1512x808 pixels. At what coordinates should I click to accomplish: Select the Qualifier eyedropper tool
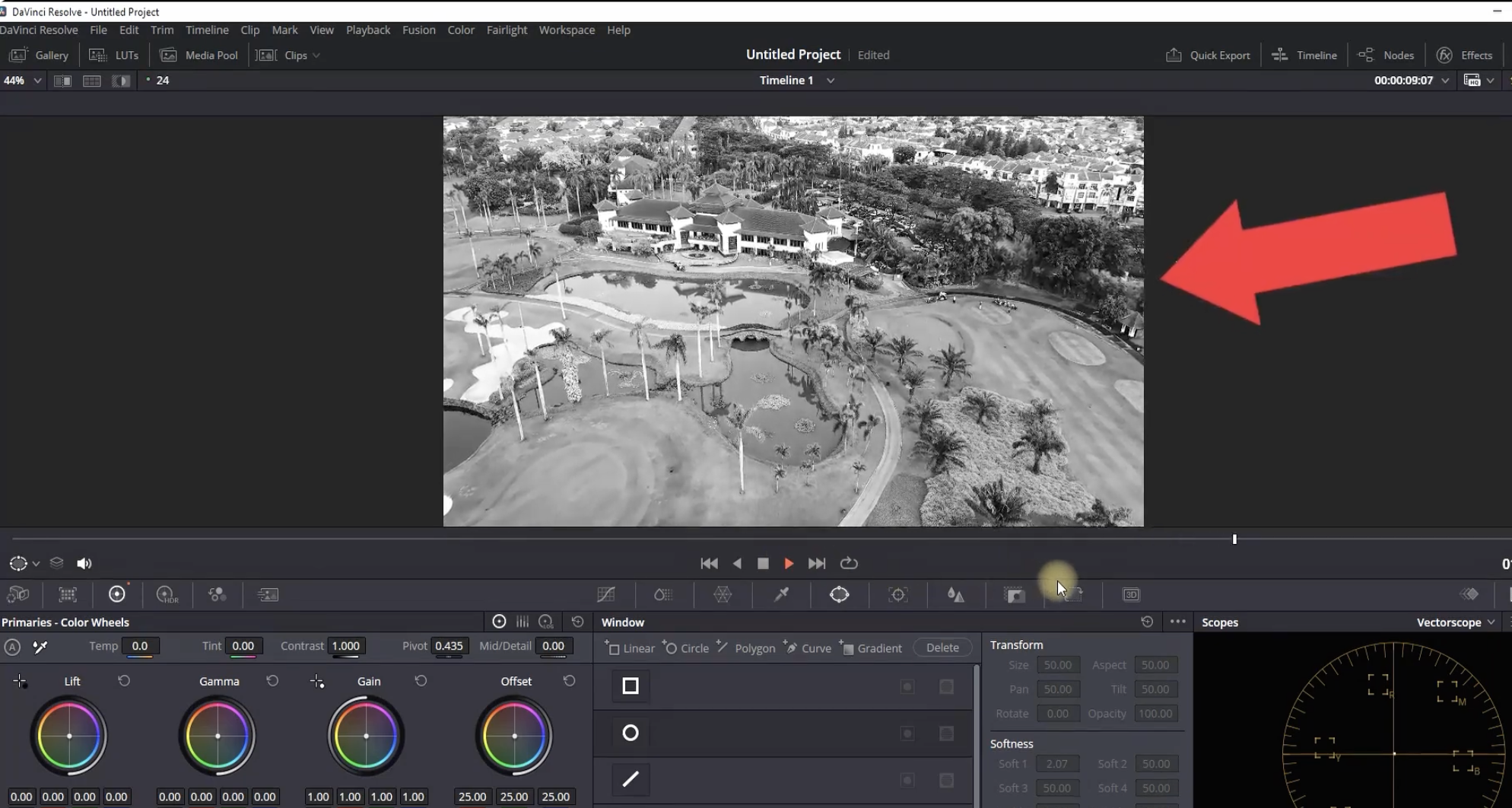[x=780, y=594]
